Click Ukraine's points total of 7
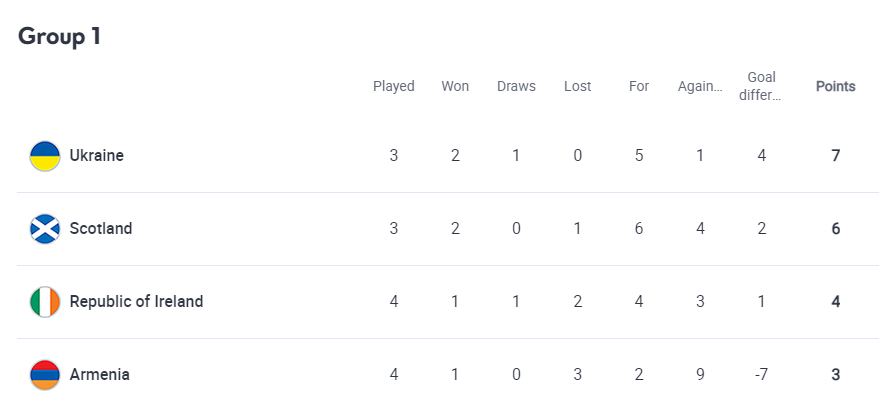 click(835, 156)
